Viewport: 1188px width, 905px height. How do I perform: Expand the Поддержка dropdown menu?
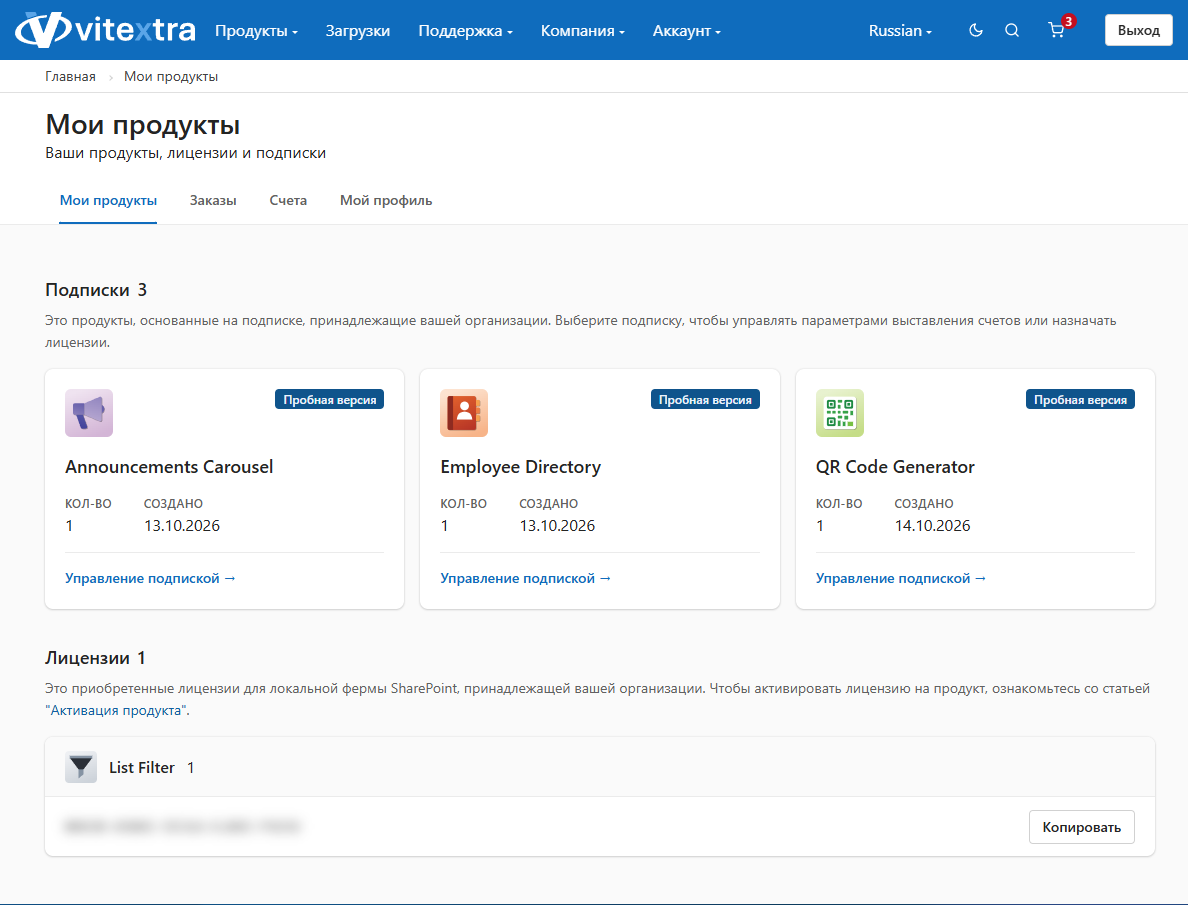pyautogui.click(x=465, y=31)
